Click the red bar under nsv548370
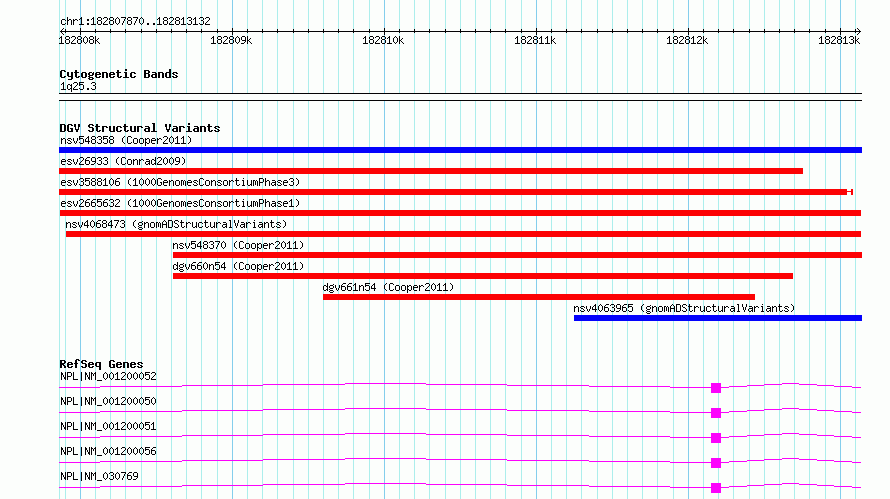This screenshot has height=499, width=890. (x=517, y=255)
